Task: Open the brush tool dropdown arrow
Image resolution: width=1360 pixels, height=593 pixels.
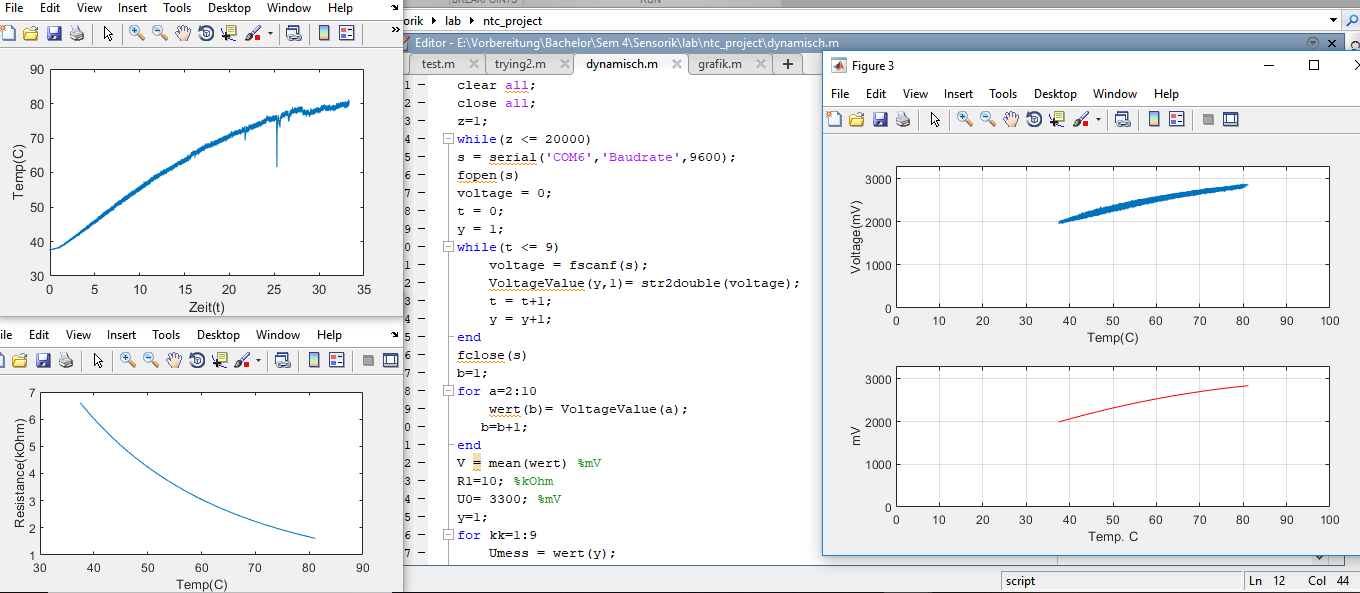Action: point(1098,119)
